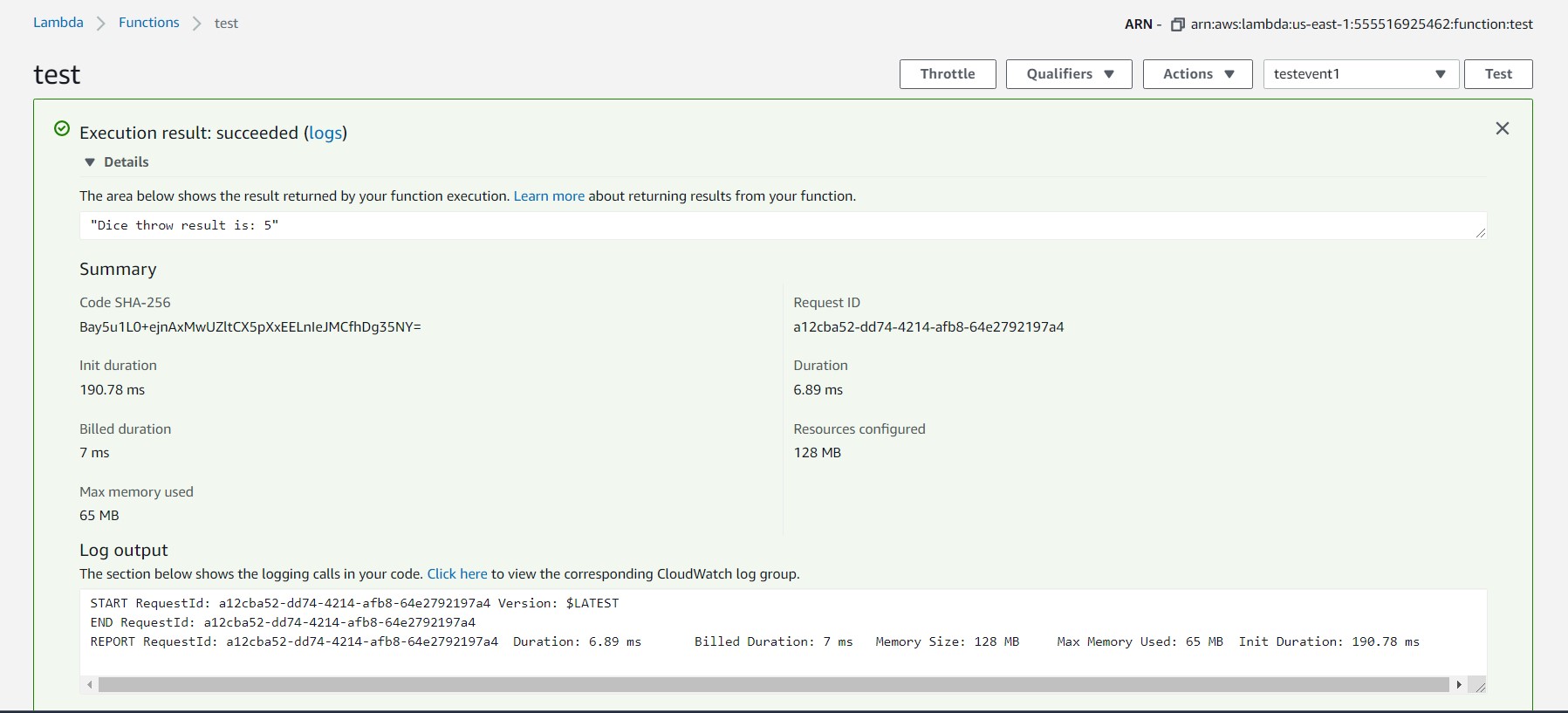
Task: Follow the Learn more link
Action: [549, 196]
